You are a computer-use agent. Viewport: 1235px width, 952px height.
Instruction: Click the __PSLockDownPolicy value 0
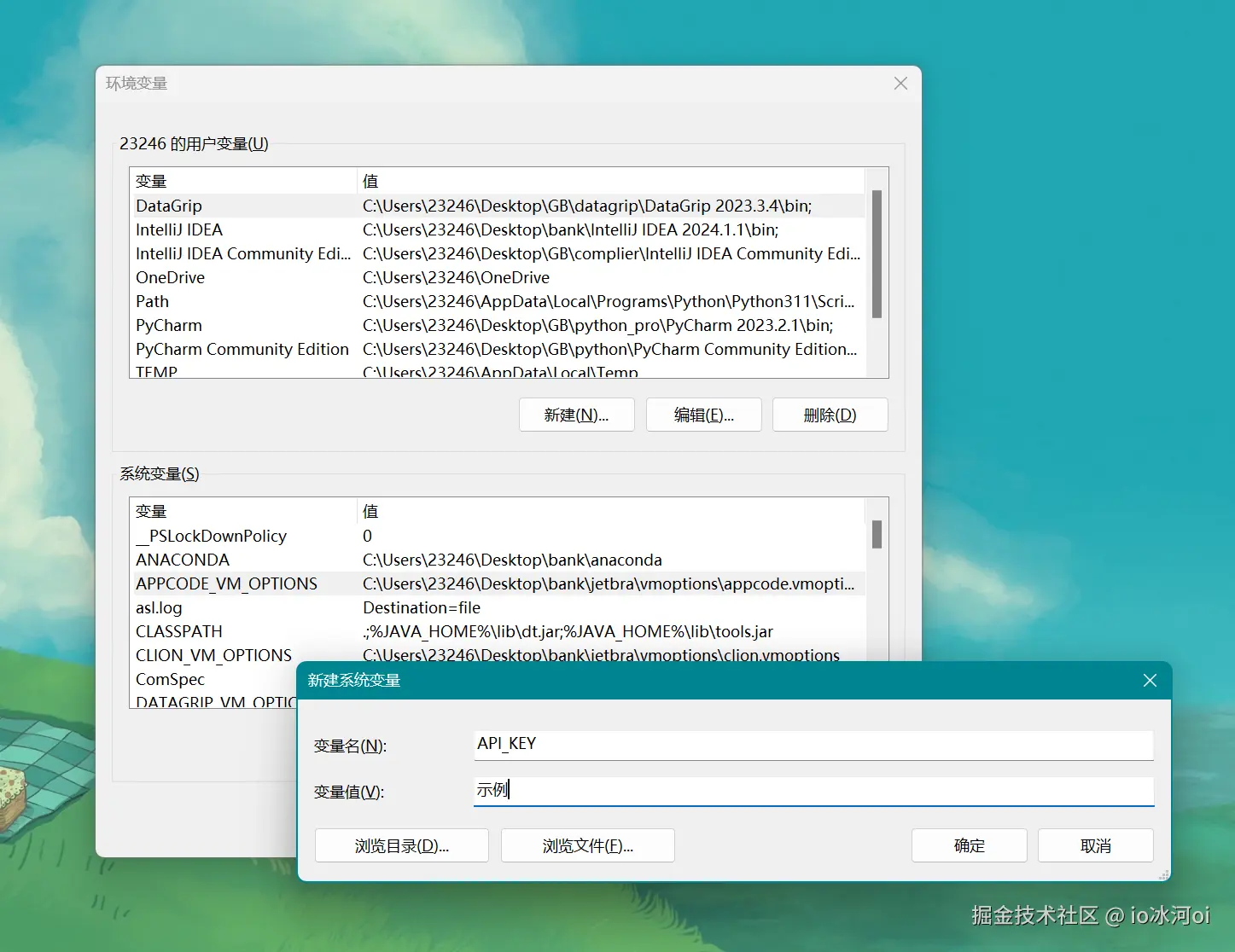[367, 536]
